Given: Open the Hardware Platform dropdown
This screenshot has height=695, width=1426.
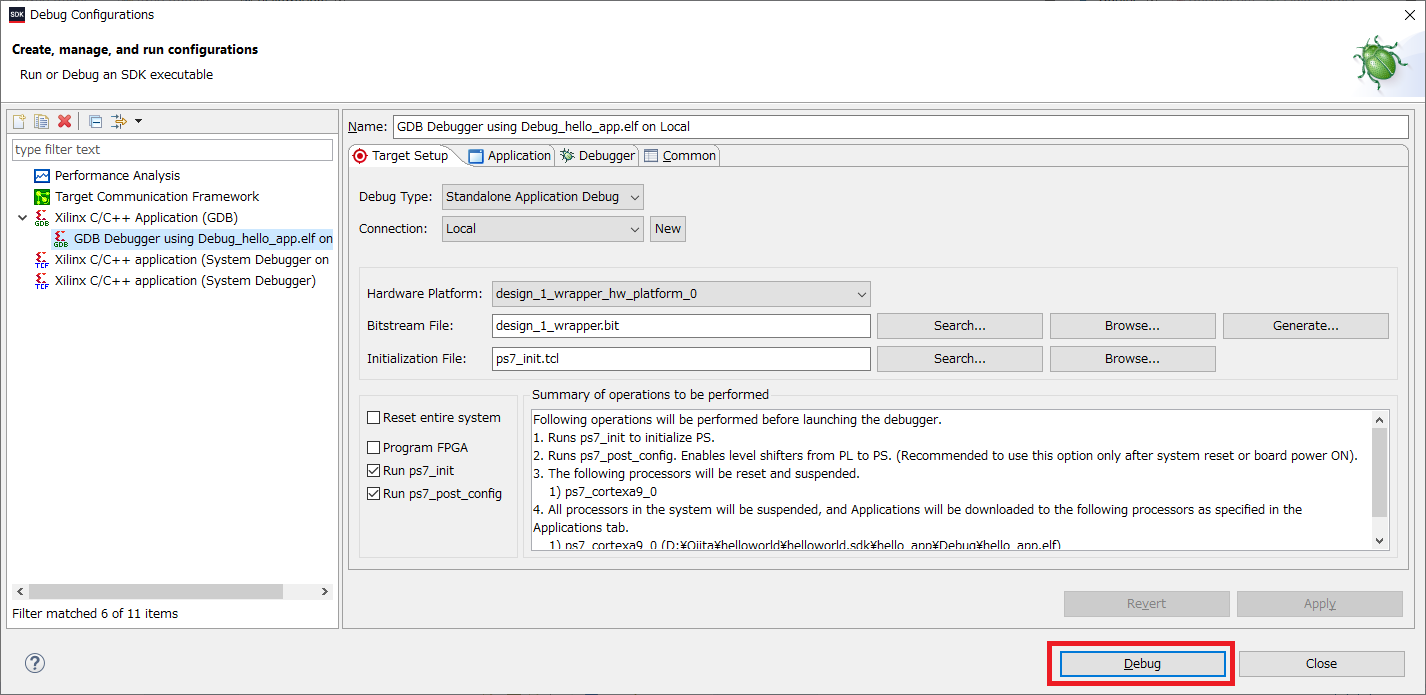Looking at the screenshot, I should (681, 294).
